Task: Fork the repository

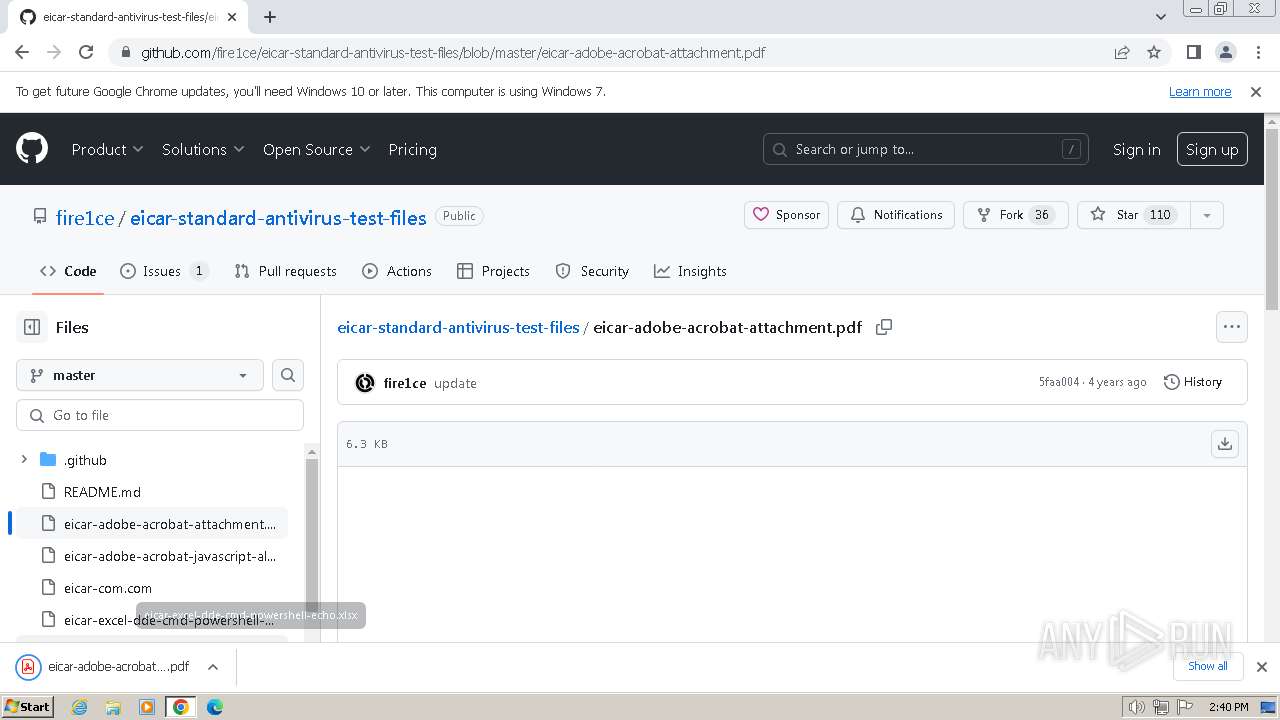Action: 1016,215
